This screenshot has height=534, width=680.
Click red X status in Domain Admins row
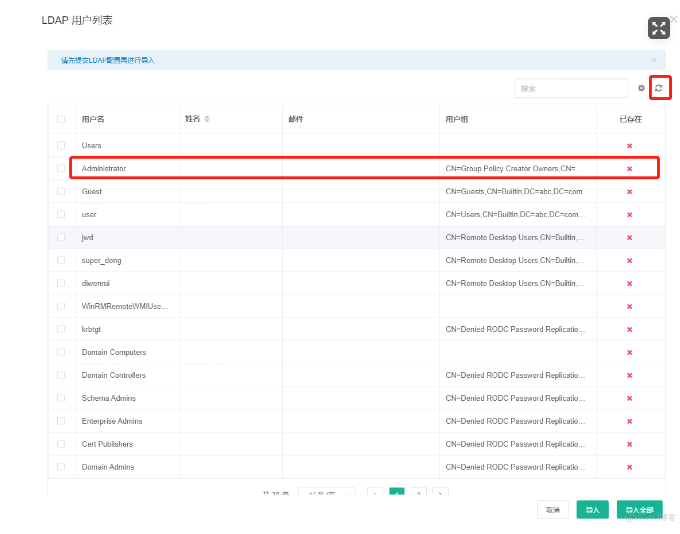[x=629, y=467]
